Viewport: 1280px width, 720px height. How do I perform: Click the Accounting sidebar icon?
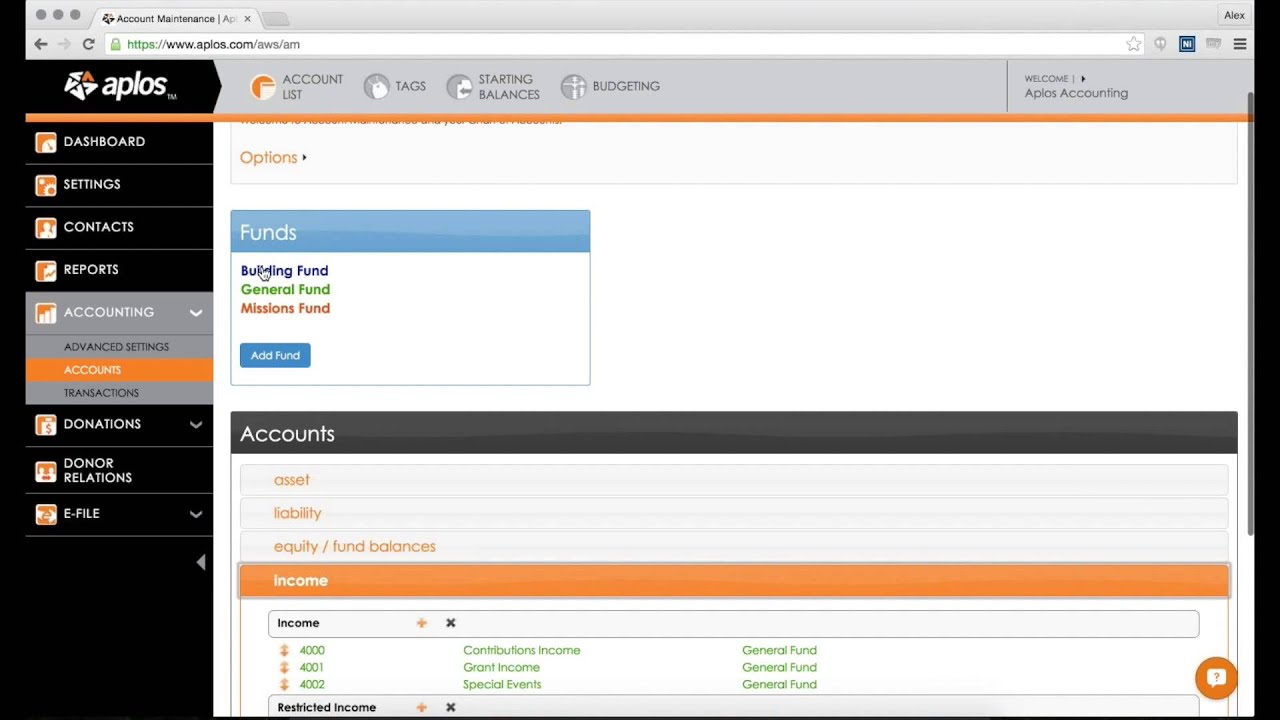coord(46,313)
